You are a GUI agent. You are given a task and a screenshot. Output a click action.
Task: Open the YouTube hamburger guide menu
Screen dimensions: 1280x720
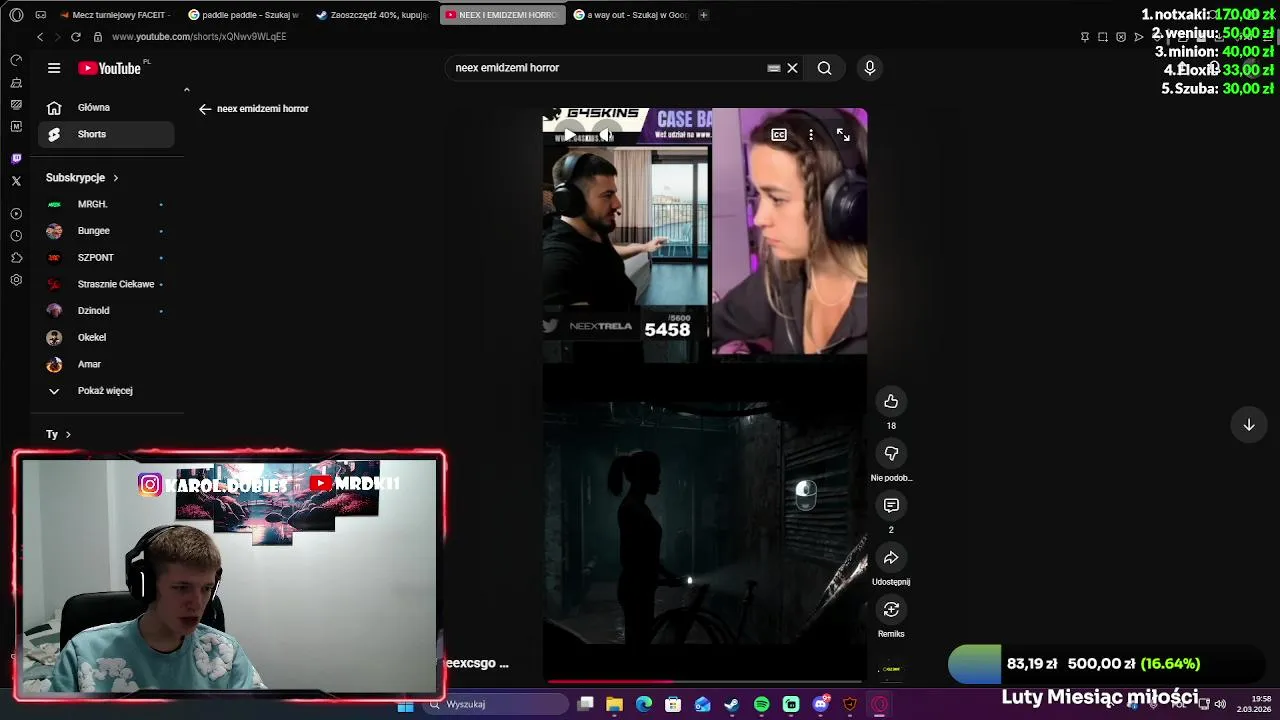coord(54,68)
